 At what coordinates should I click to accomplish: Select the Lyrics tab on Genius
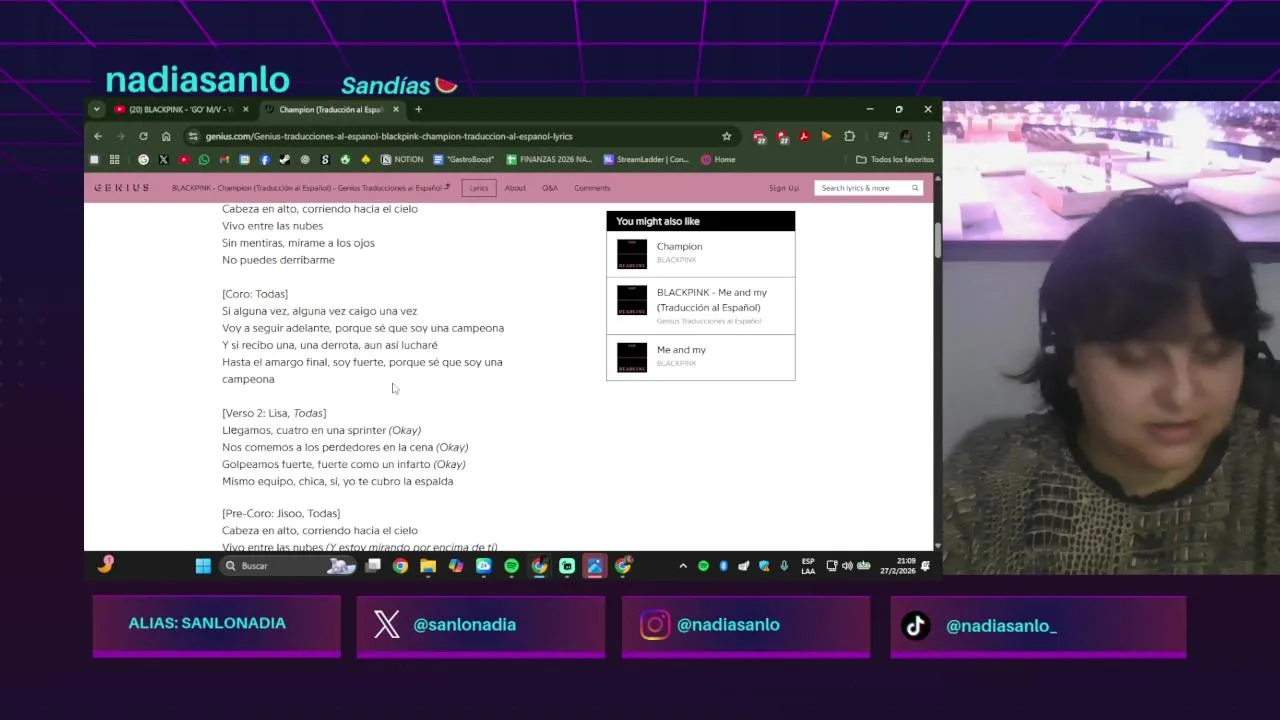pyautogui.click(x=479, y=188)
